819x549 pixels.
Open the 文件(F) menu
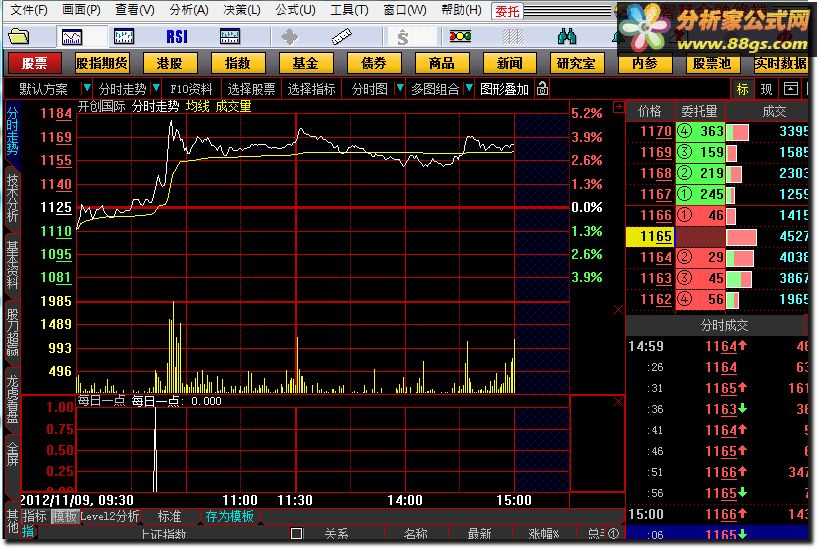(29, 10)
